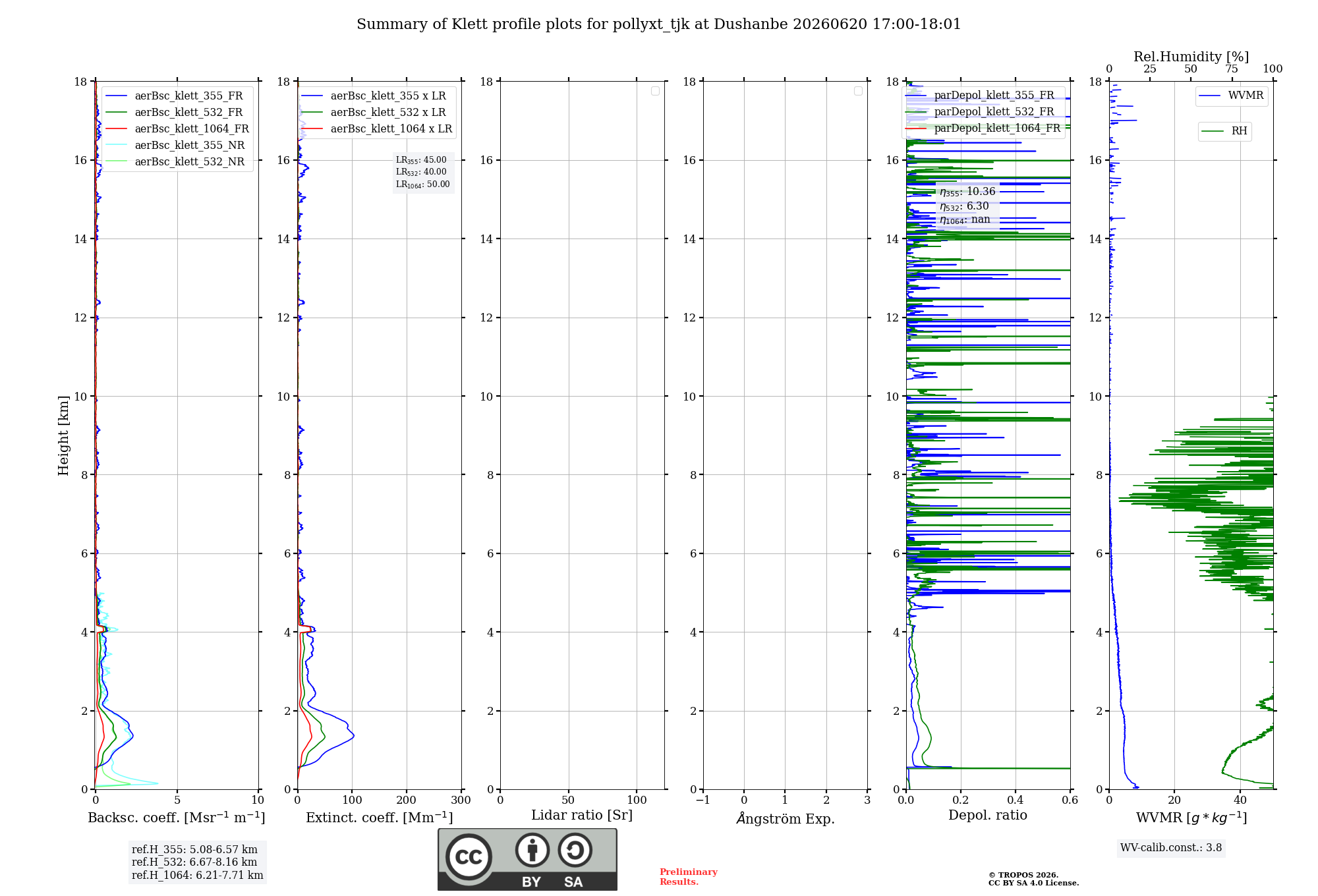Click the LR values annotation box
Viewport: 1318px width, 896px height.
(x=423, y=172)
